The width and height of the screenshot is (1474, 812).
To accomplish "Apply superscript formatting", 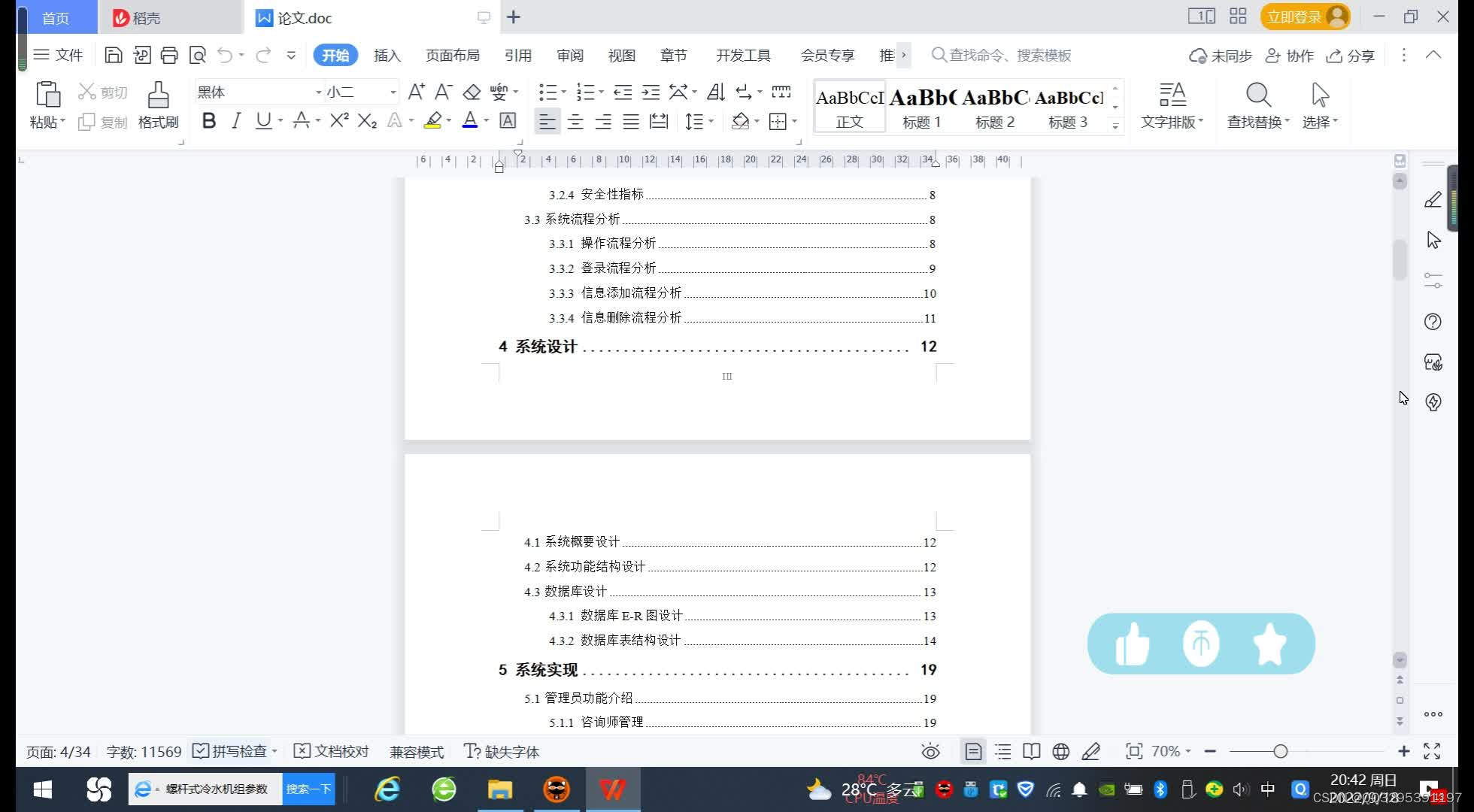I will click(339, 120).
